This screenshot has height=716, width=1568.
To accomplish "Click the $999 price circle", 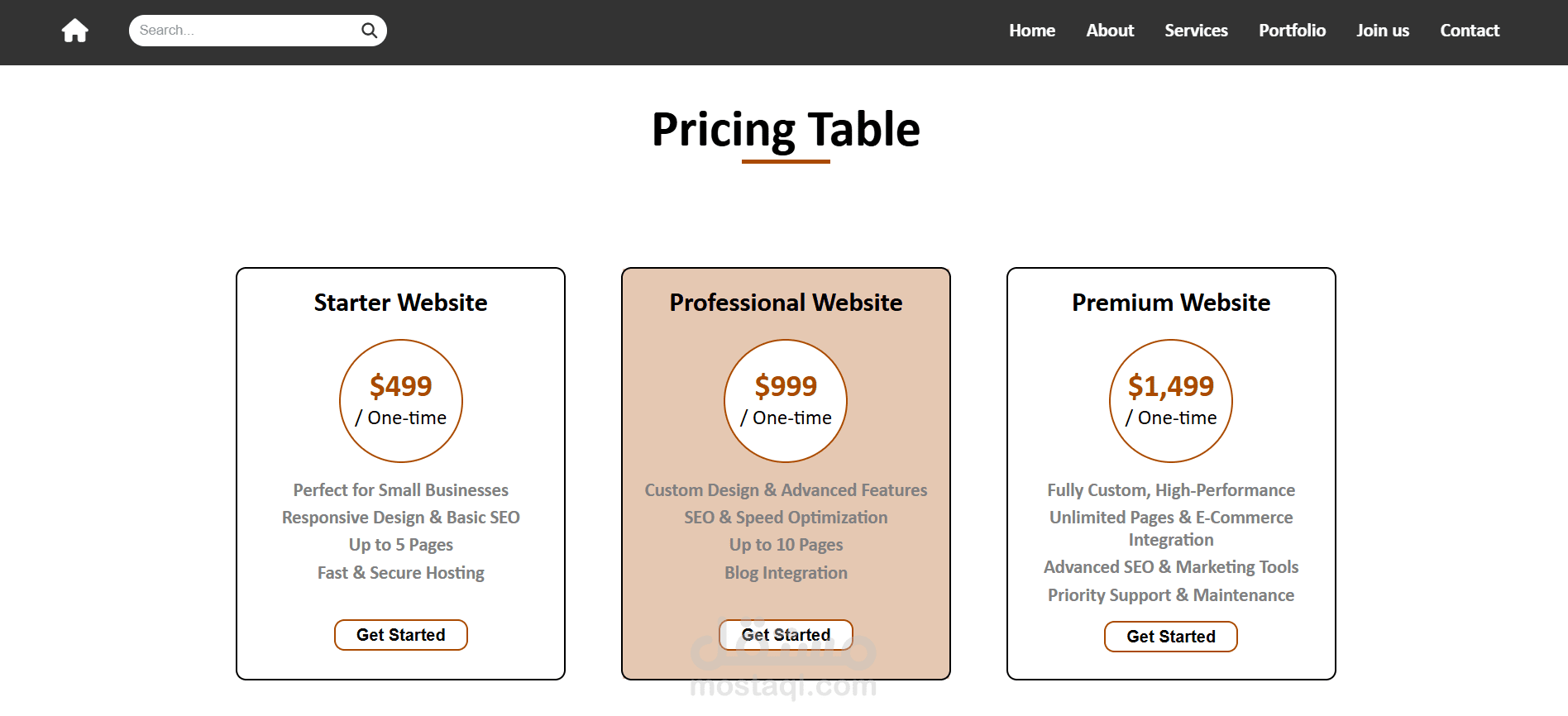I will tap(786, 401).
